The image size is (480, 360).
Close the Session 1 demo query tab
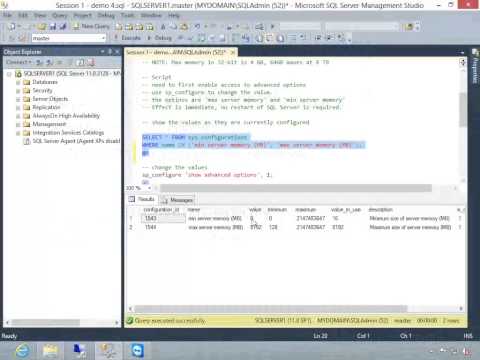click(233, 52)
